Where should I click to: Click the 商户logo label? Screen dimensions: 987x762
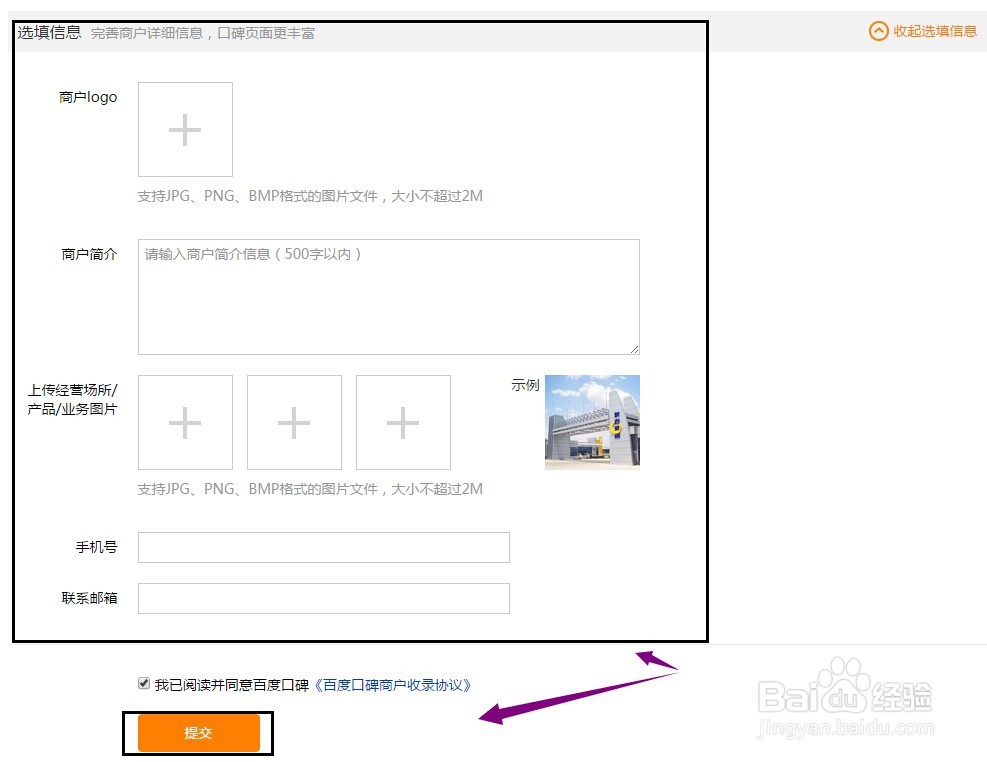point(88,97)
